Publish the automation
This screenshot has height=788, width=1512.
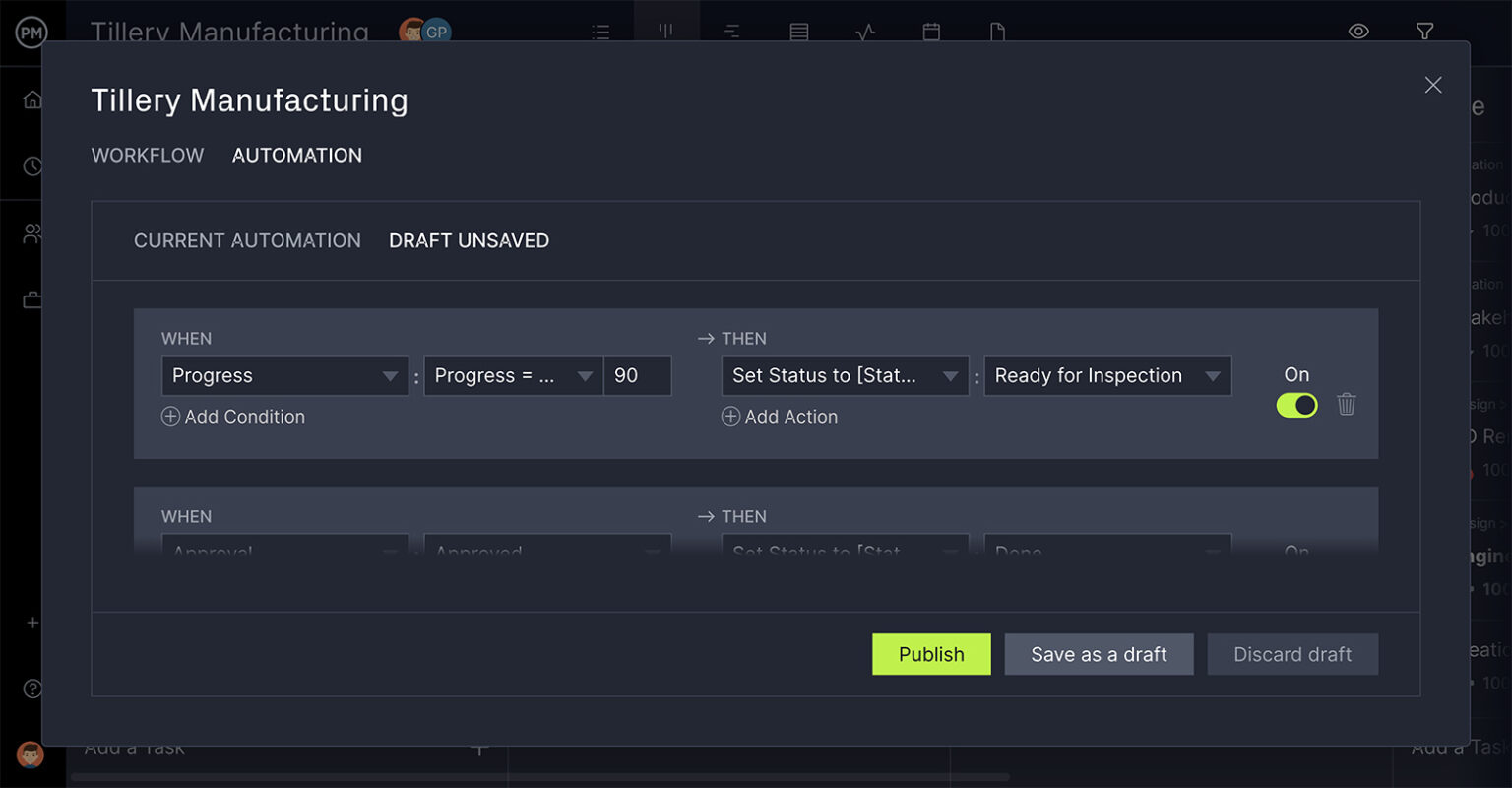click(931, 654)
